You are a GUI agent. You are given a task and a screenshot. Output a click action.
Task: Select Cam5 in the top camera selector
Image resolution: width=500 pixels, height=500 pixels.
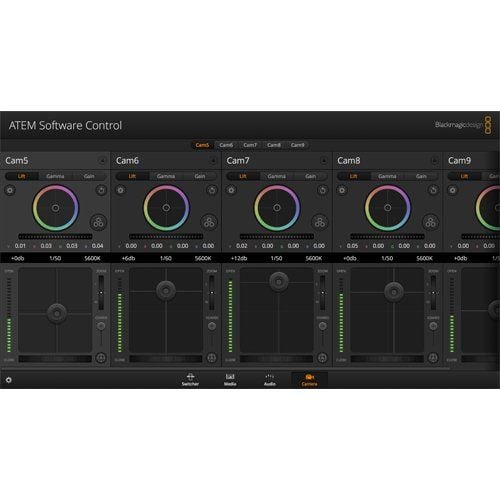point(202,145)
